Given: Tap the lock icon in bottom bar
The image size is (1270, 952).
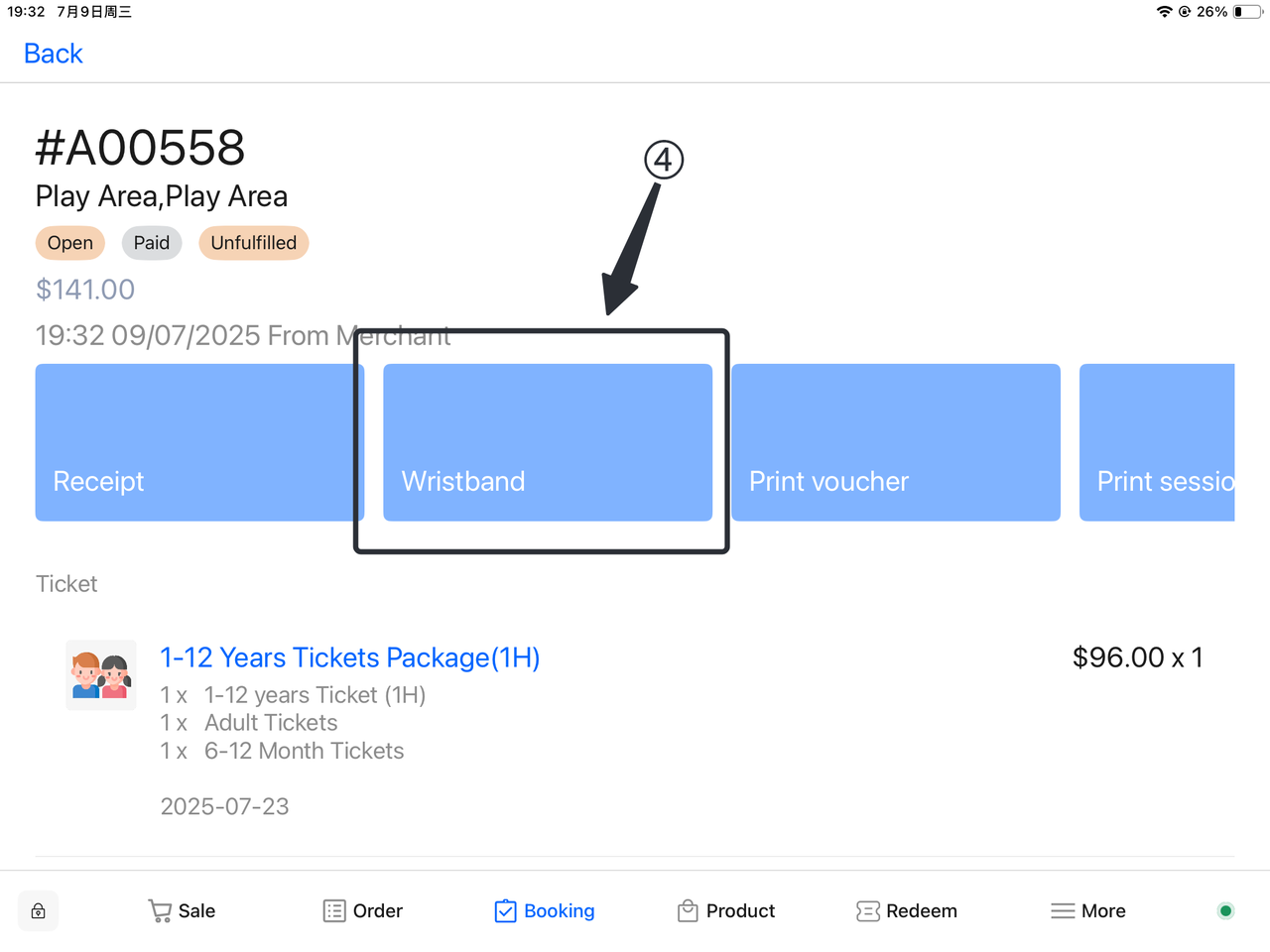Looking at the screenshot, I should [x=38, y=911].
